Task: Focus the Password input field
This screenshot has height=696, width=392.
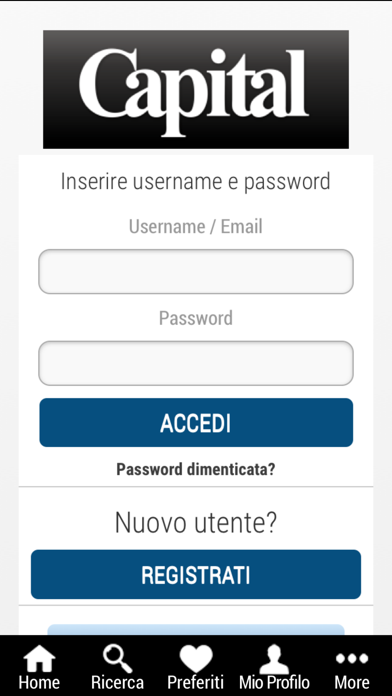Action: [x=196, y=363]
